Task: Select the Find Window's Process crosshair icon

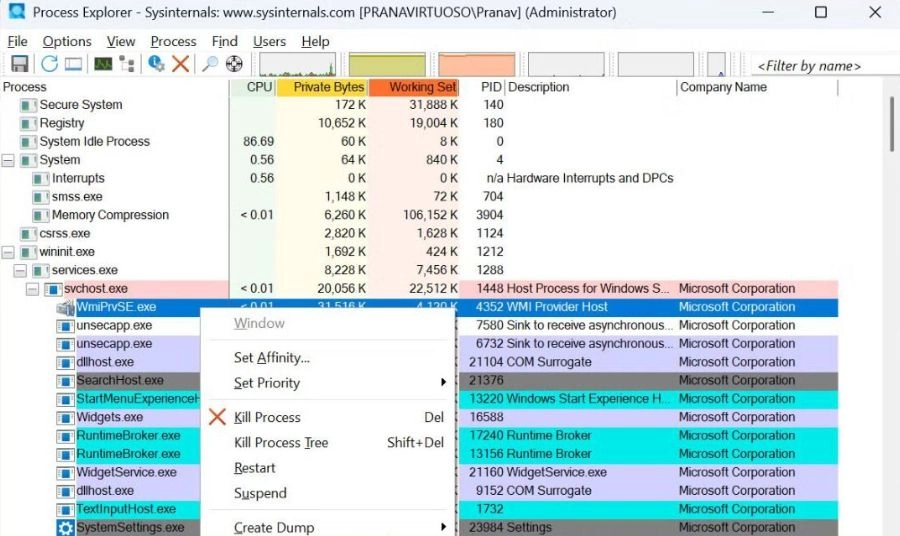Action: [234, 64]
